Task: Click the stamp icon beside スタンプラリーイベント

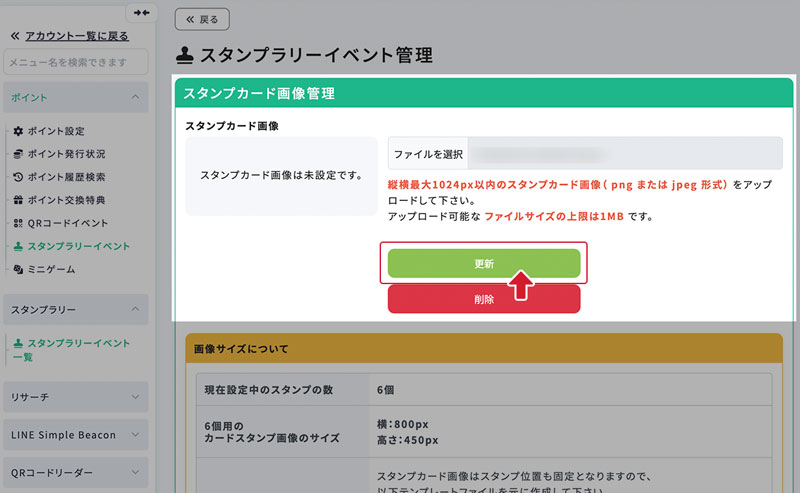Action: pos(18,246)
